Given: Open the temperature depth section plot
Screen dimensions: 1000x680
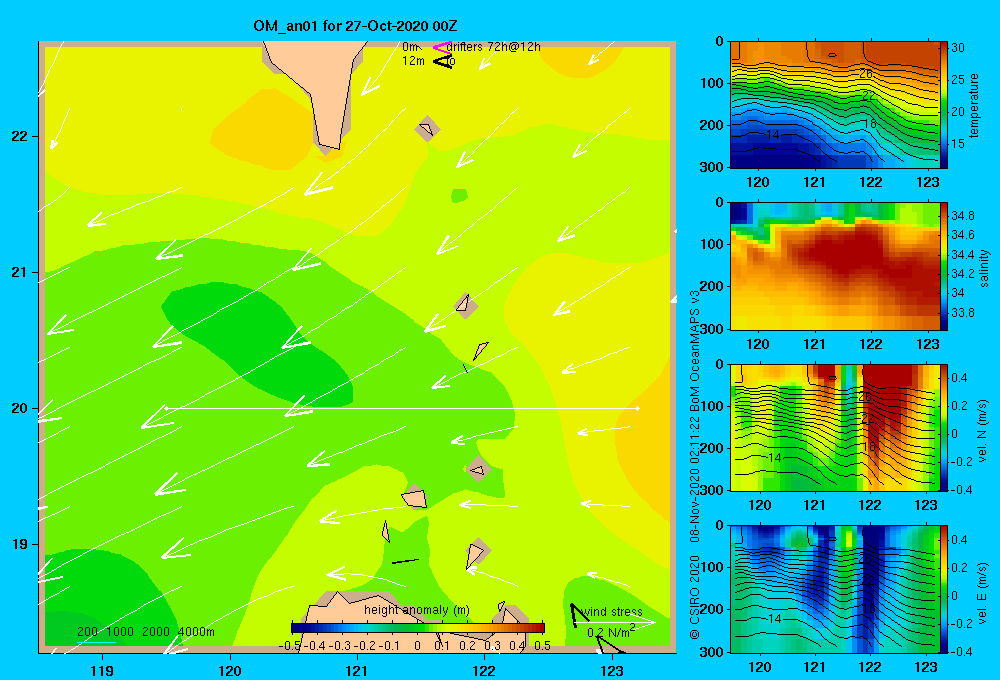Looking at the screenshot, I should pos(834,105).
